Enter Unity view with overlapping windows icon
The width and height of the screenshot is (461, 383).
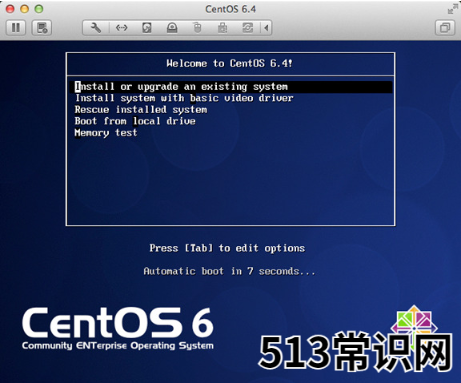tap(445, 28)
